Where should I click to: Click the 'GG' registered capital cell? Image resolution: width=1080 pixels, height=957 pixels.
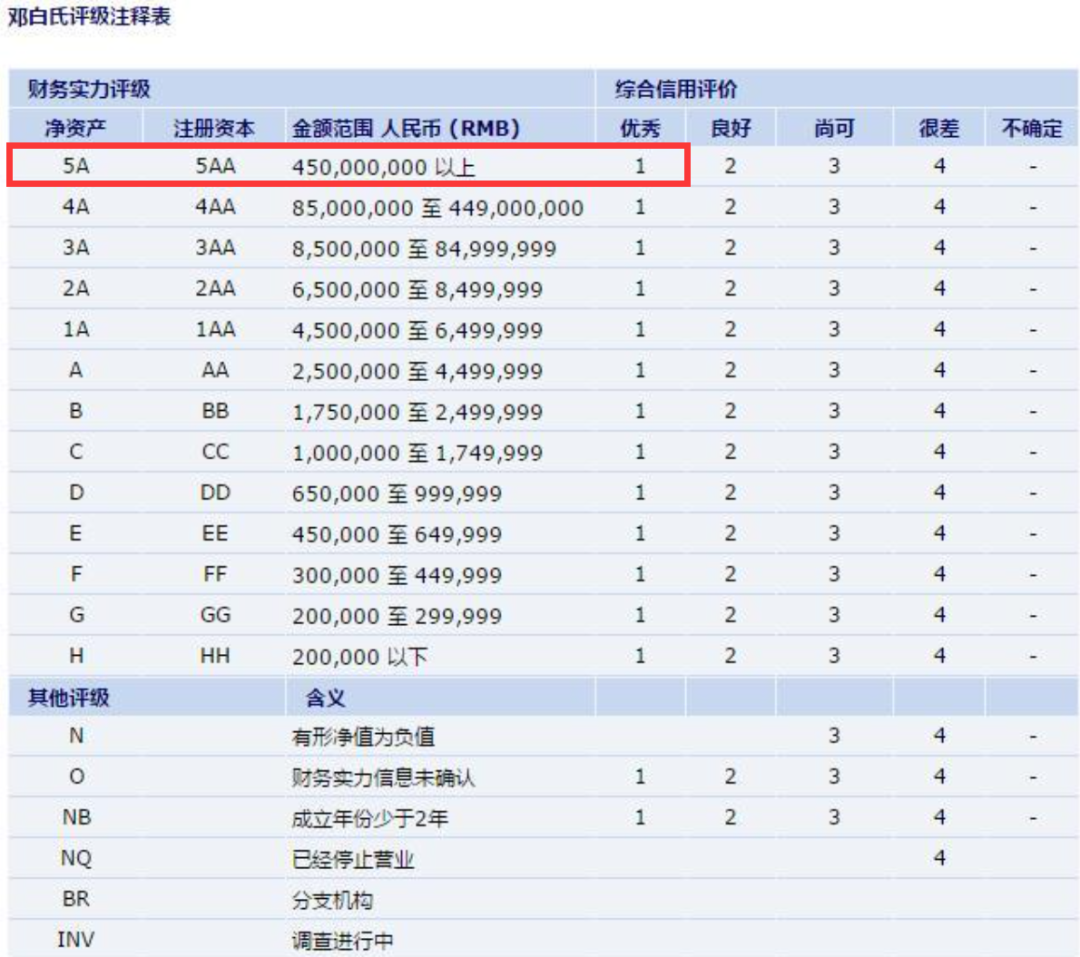[215, 615]
